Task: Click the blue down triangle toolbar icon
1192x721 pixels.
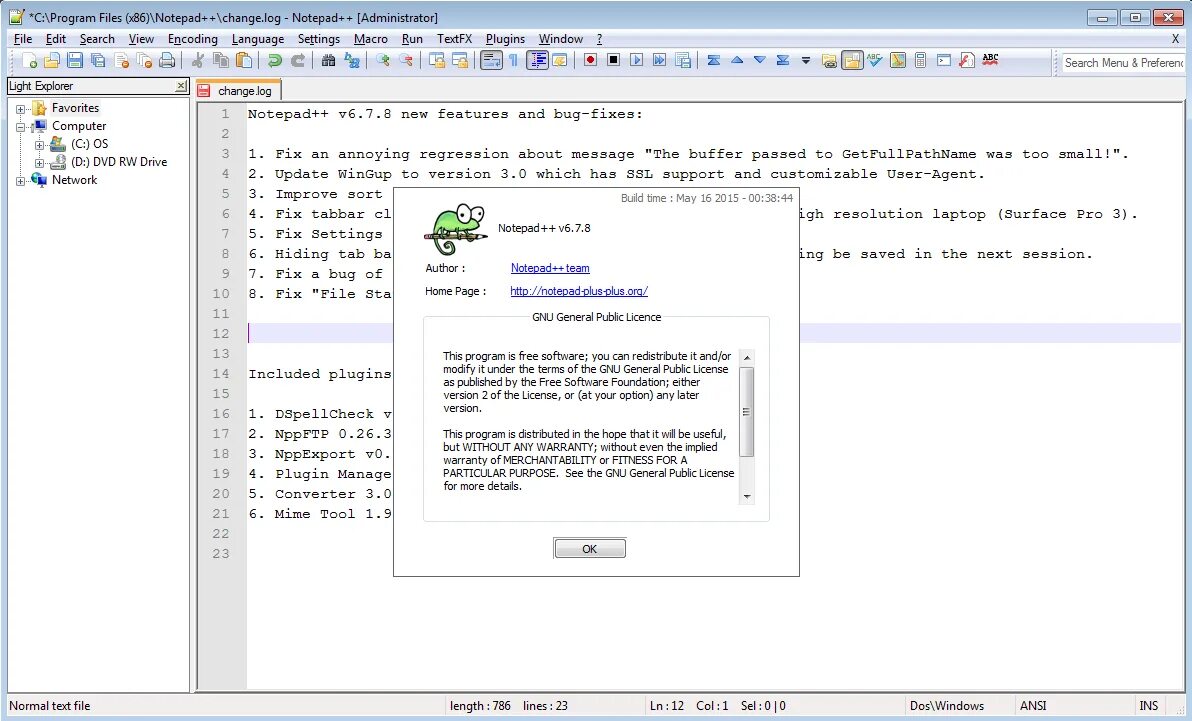Action: (x=759, y=60)
